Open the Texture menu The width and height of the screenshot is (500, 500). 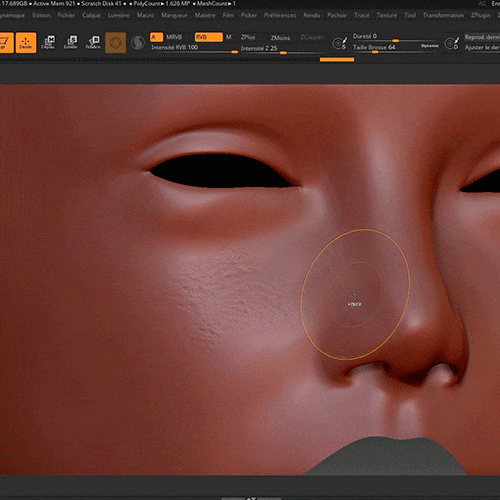[x=387, y=15]
